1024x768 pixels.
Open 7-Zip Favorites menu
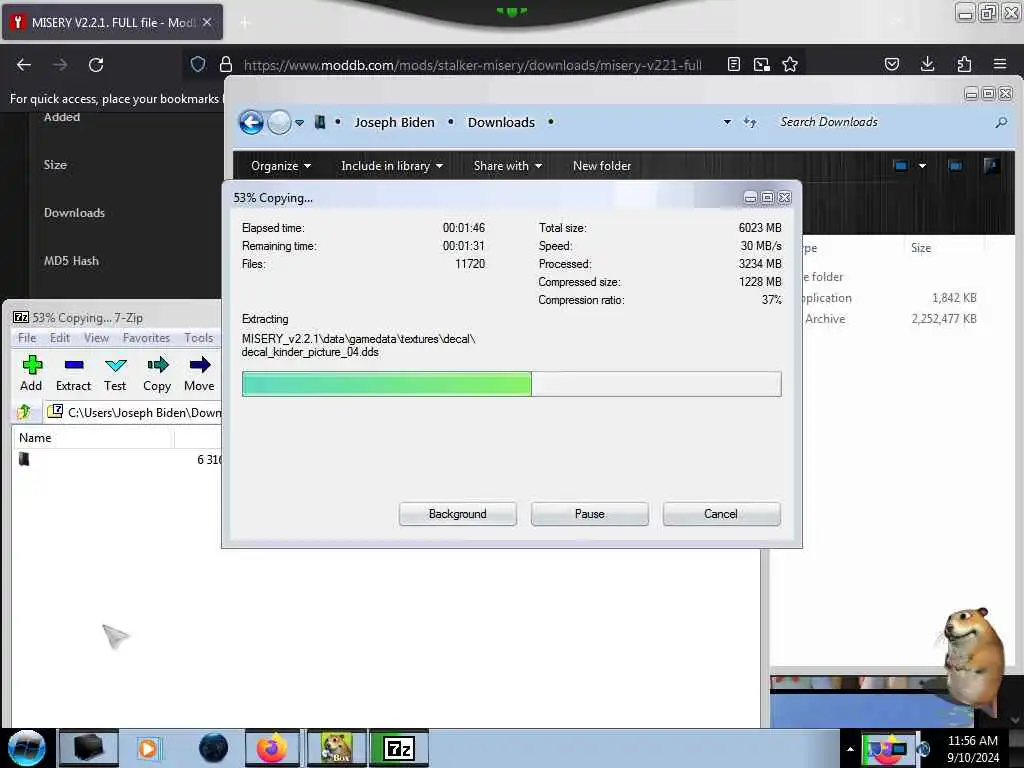[146, 338]
